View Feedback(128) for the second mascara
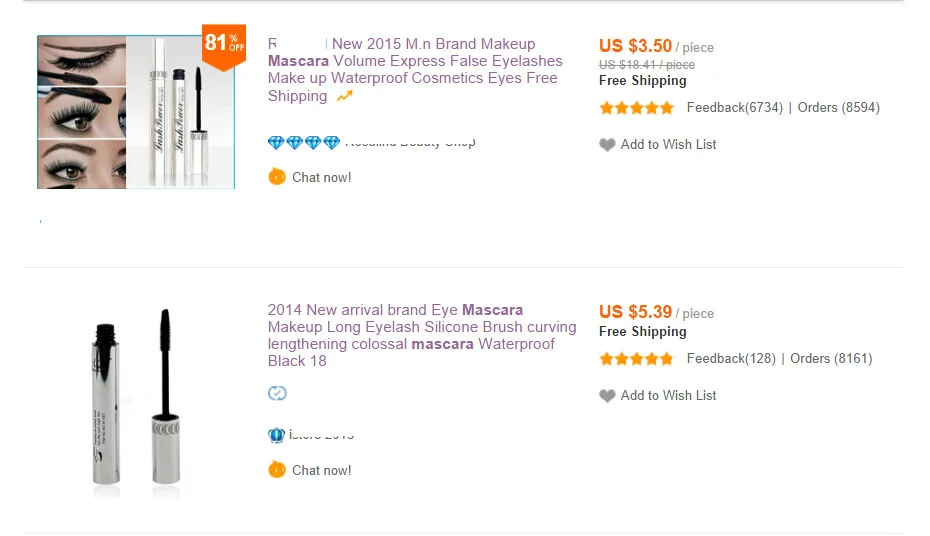 pyautogui.click(x=731, y=359)
